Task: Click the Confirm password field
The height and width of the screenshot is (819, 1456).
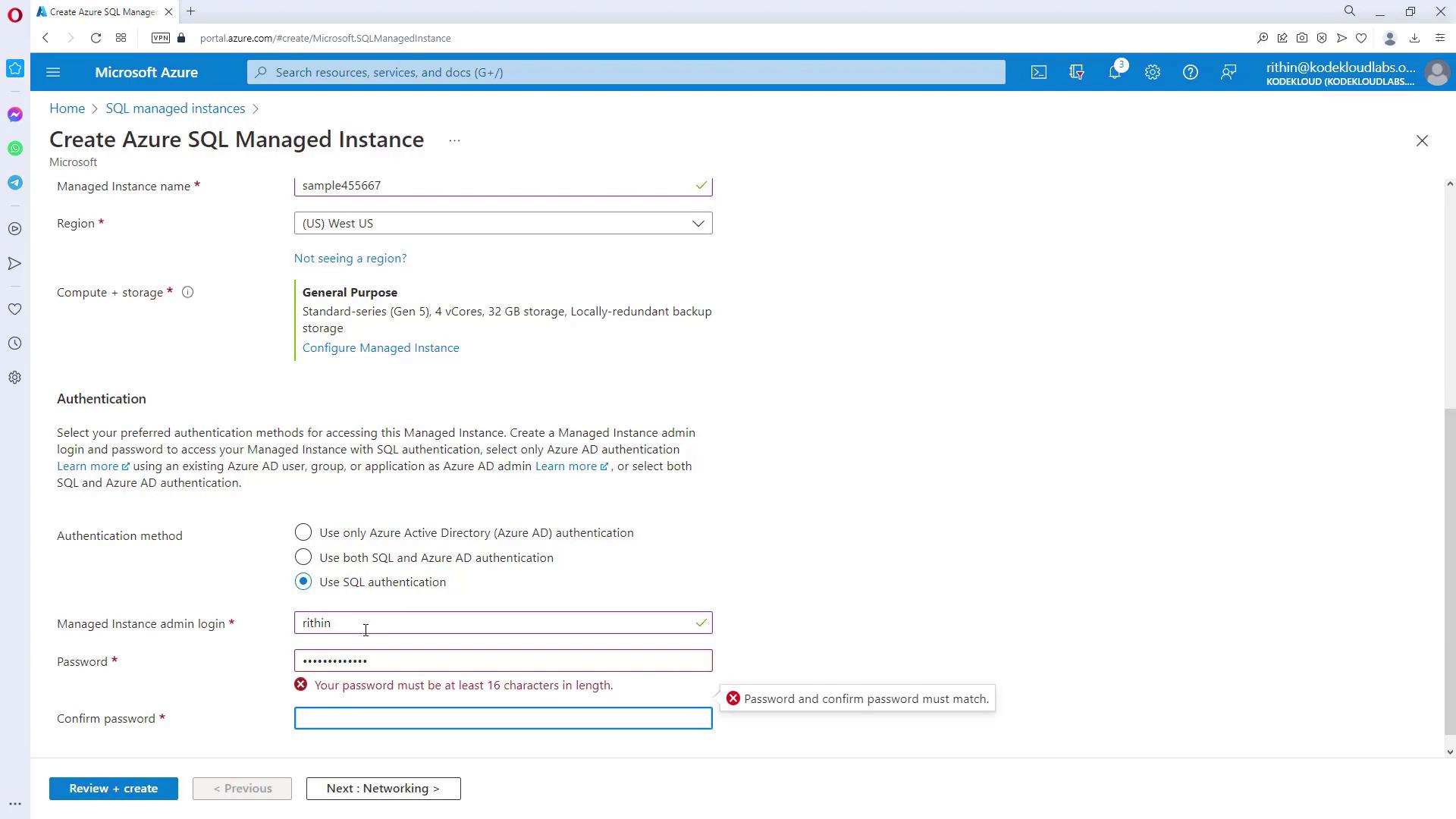Action: pyautogui.click(x=503, y=719)
